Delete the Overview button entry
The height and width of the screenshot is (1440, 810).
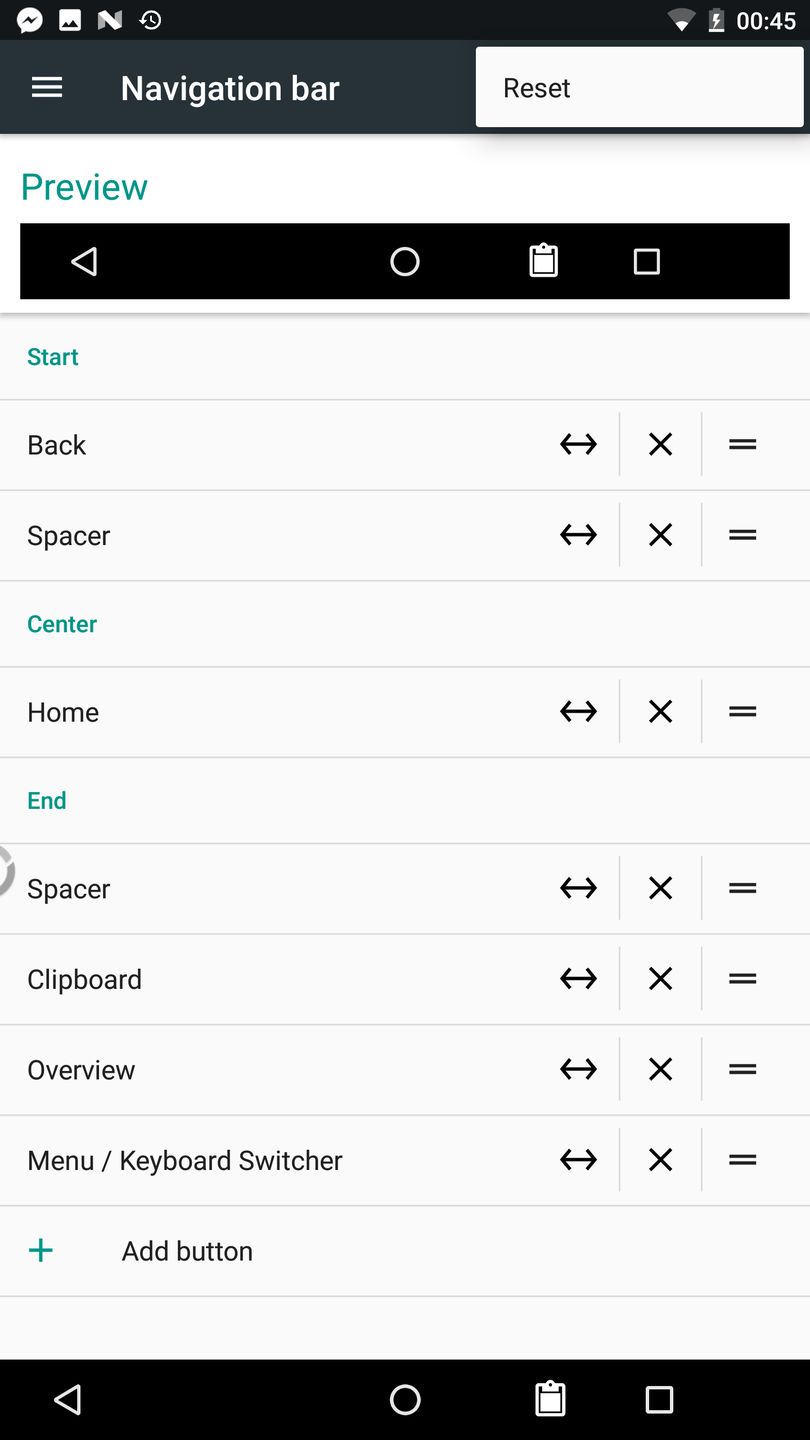660,1070
